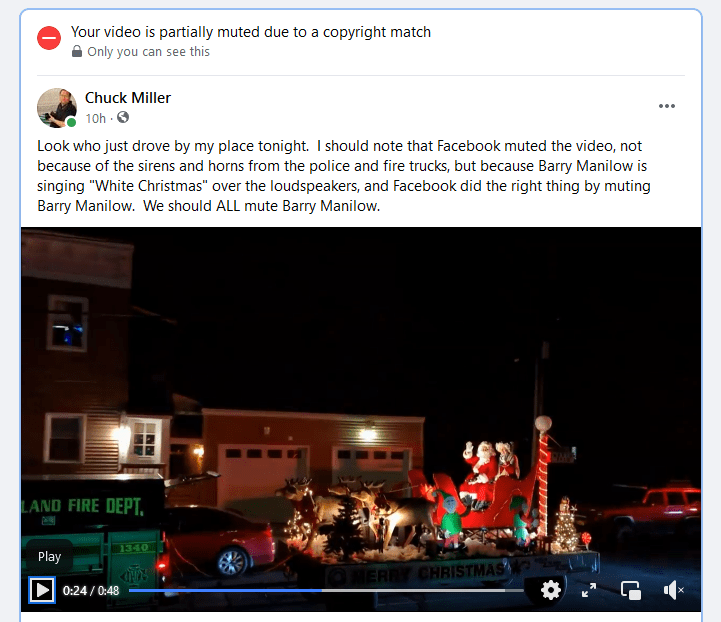721x622 pixels.
Task: Unmute the video with the speaker icon
Action: coord(673,590)
